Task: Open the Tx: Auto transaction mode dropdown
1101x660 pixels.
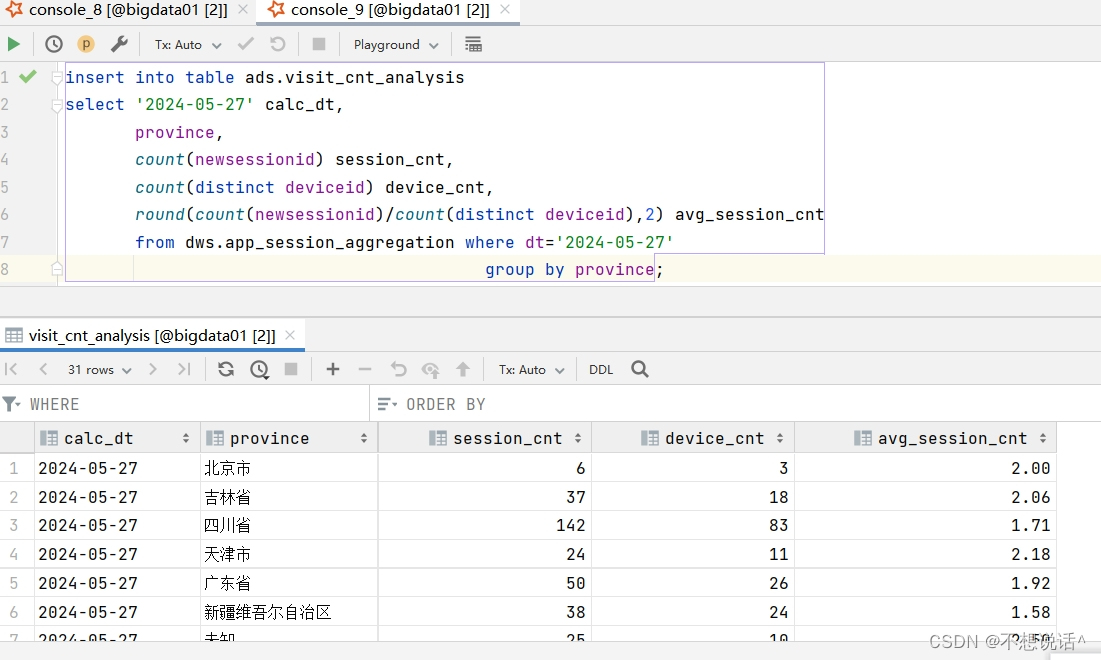Action: 186,44
